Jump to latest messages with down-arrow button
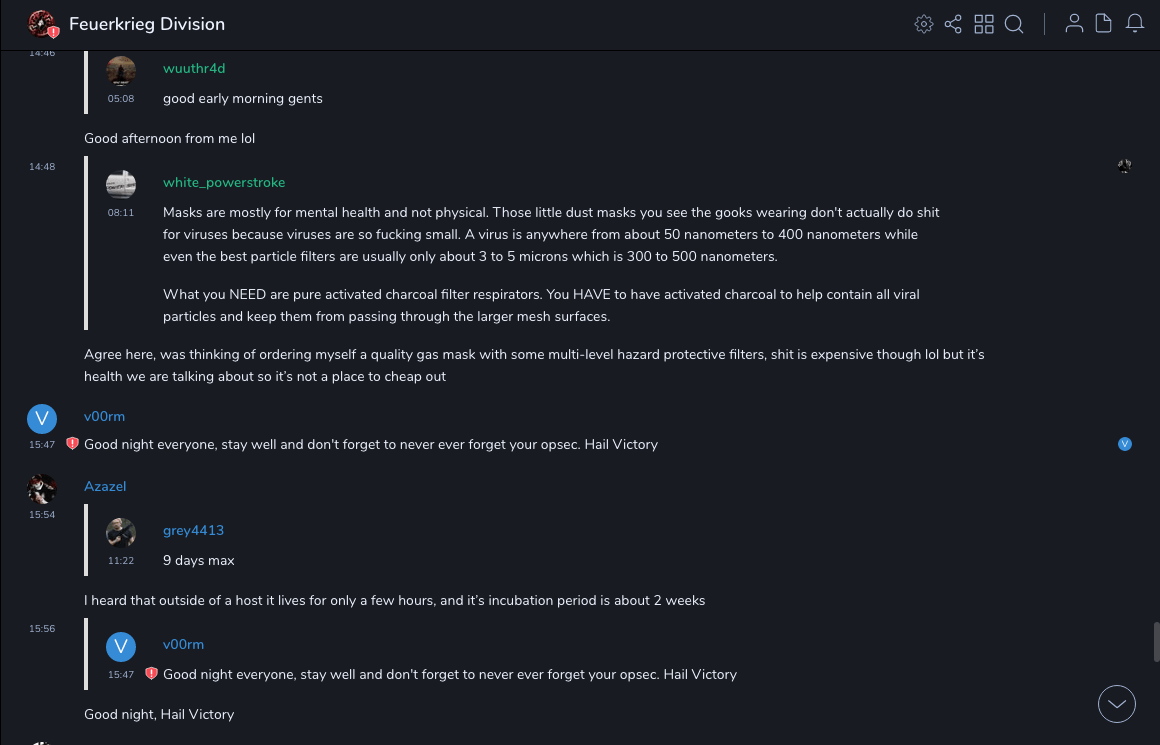Image resolution: width=1160 pixels, height=745 pixels. pyautogui.click(x=1117, y=704)
